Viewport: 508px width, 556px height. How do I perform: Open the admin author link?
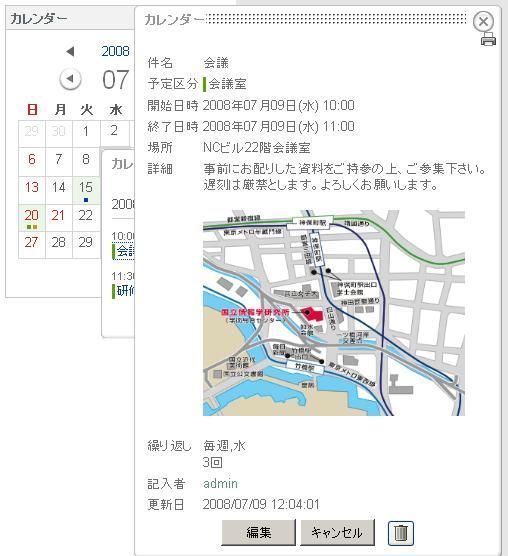pyautogui.click(x=220, y=483)
